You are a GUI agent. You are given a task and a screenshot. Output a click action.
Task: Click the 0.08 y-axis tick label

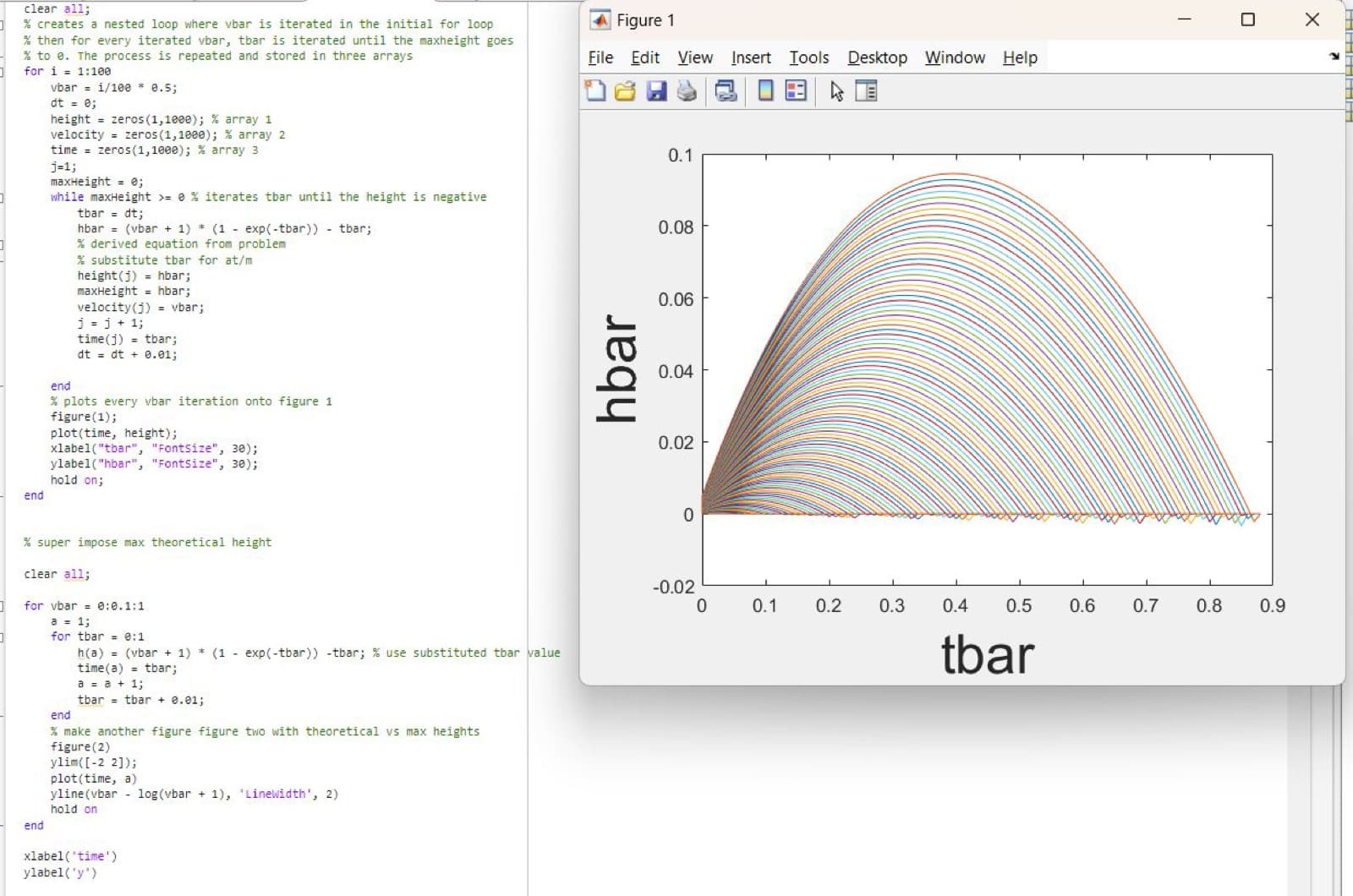(x=676, y=227)
